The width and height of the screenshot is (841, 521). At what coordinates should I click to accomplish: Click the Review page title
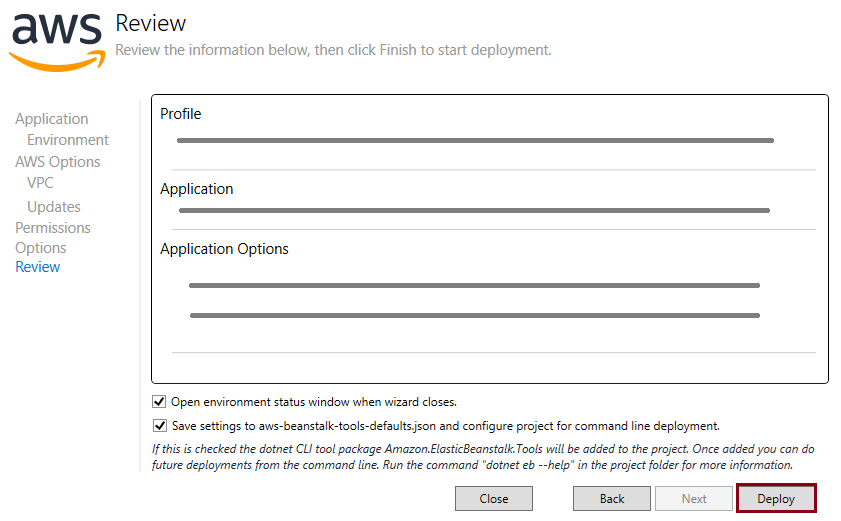pos(151,23)
